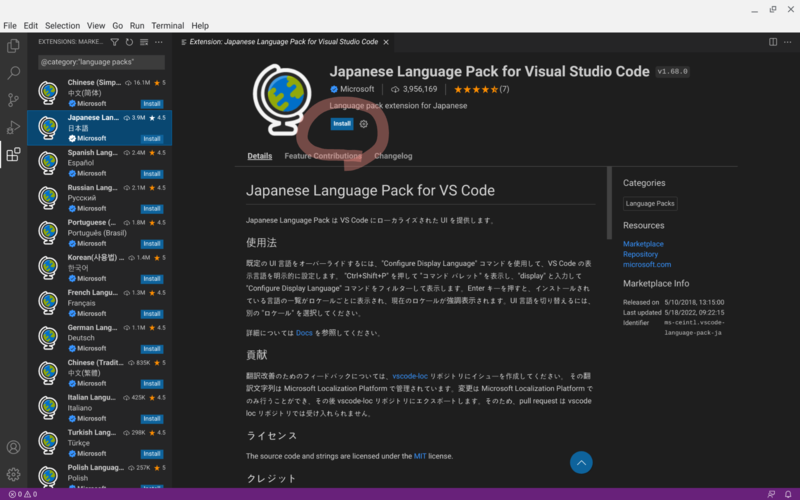
Task: Refresh the extensions list
Action: click(129, 42)
